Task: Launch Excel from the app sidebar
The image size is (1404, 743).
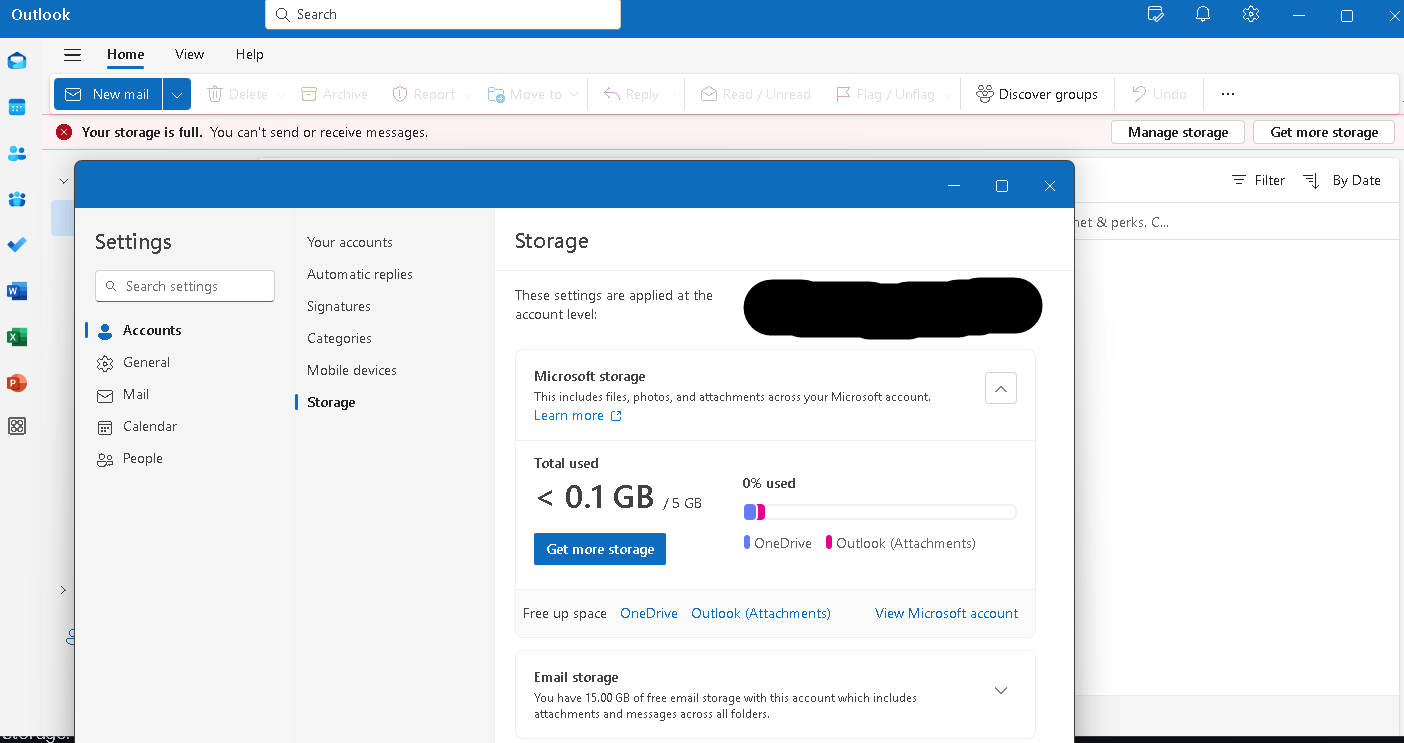Action: tap(17, 337)
